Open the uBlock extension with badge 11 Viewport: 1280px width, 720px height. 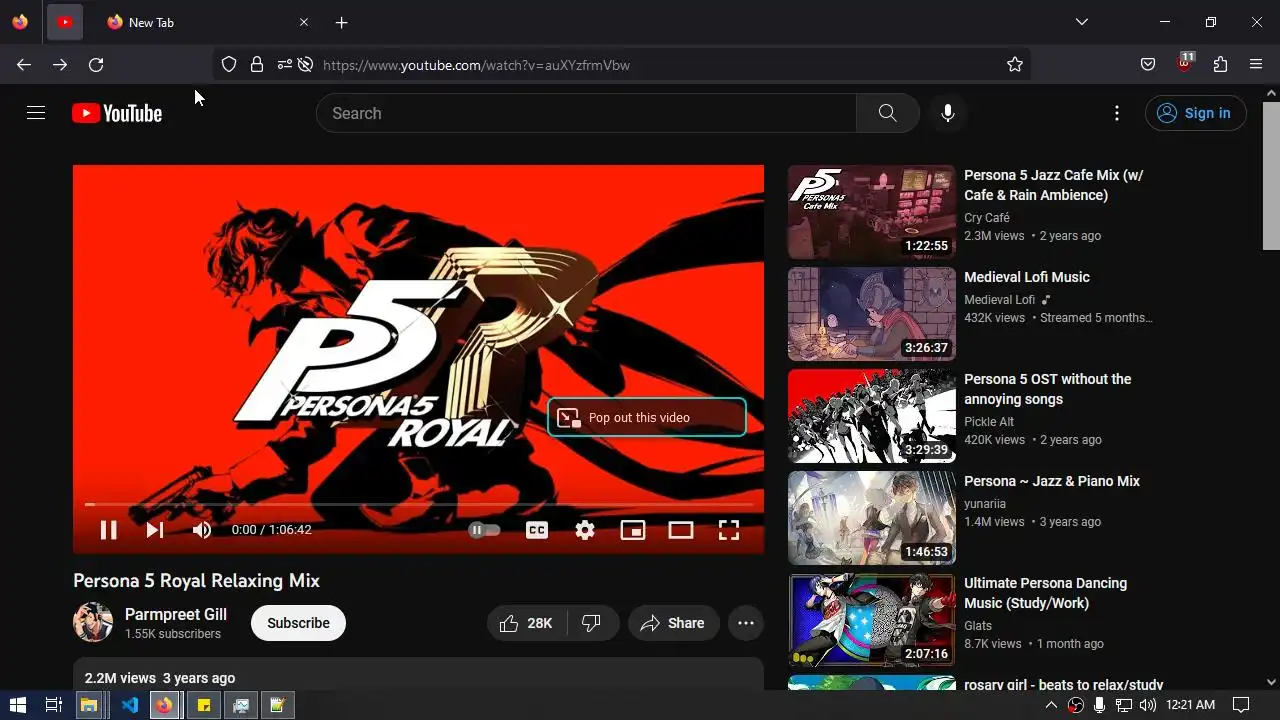[x=1184, y=64]
